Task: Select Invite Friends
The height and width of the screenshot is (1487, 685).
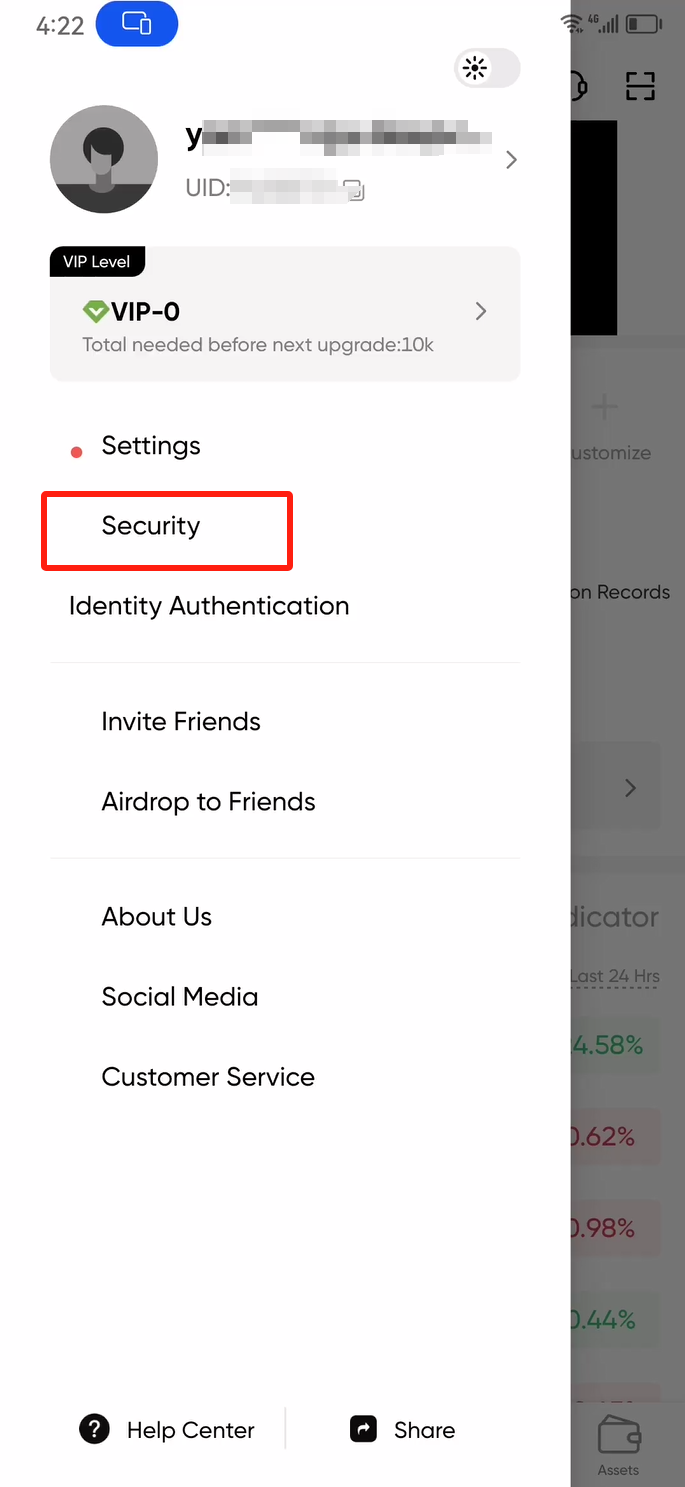Action: (x=181, y=722)
